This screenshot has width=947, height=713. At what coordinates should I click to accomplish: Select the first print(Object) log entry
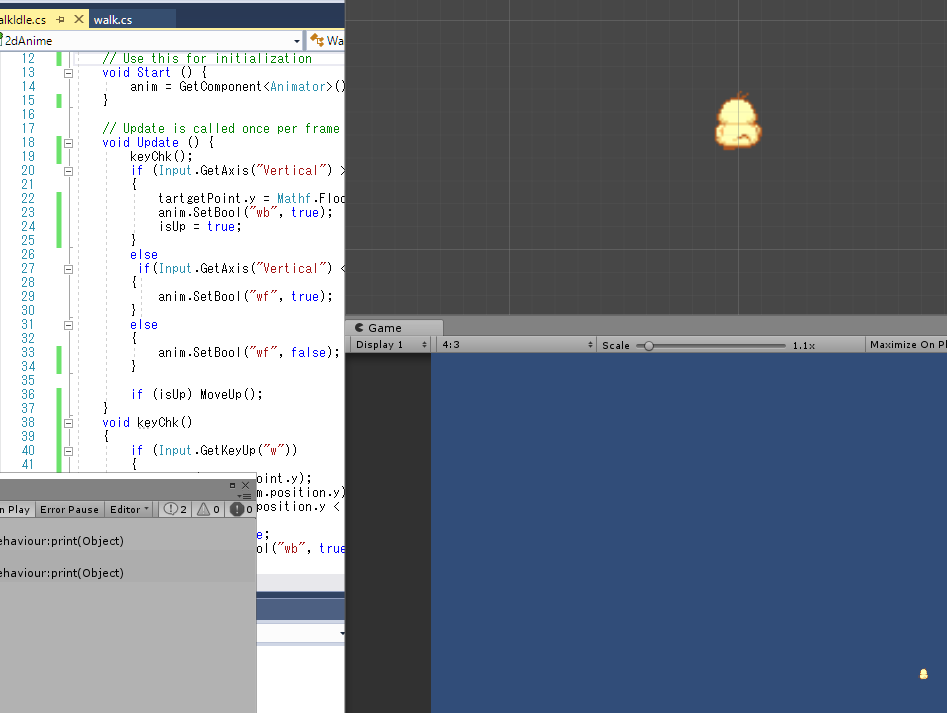pyautogui.click(x=128, y=541)
